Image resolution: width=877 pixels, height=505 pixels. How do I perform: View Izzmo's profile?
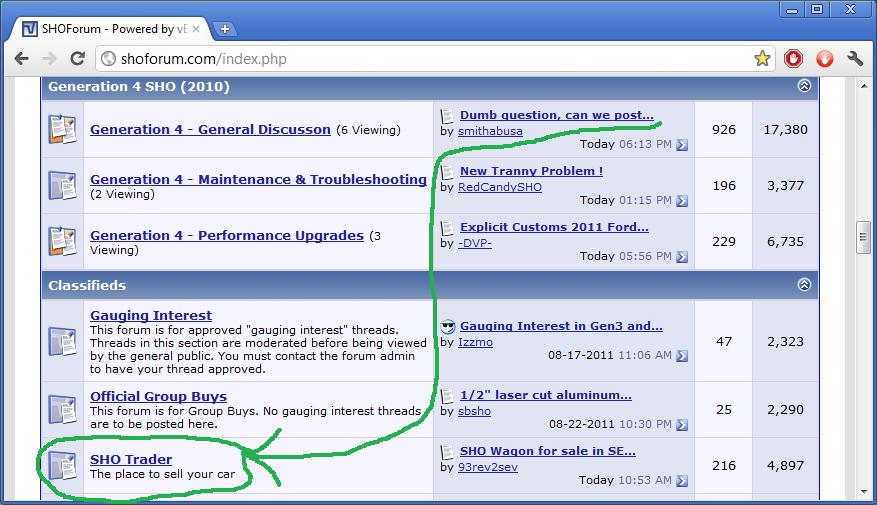[475, 342]
